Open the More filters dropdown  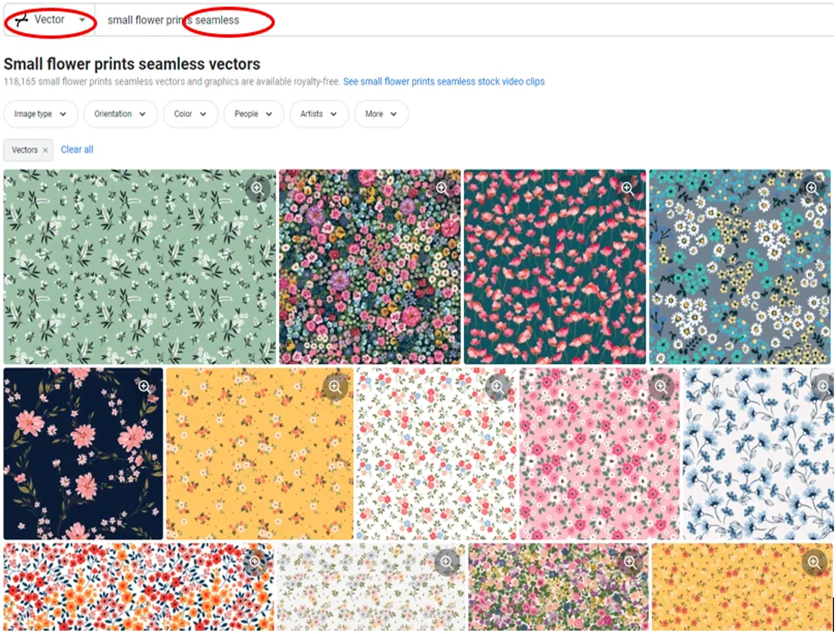point(381,114)
